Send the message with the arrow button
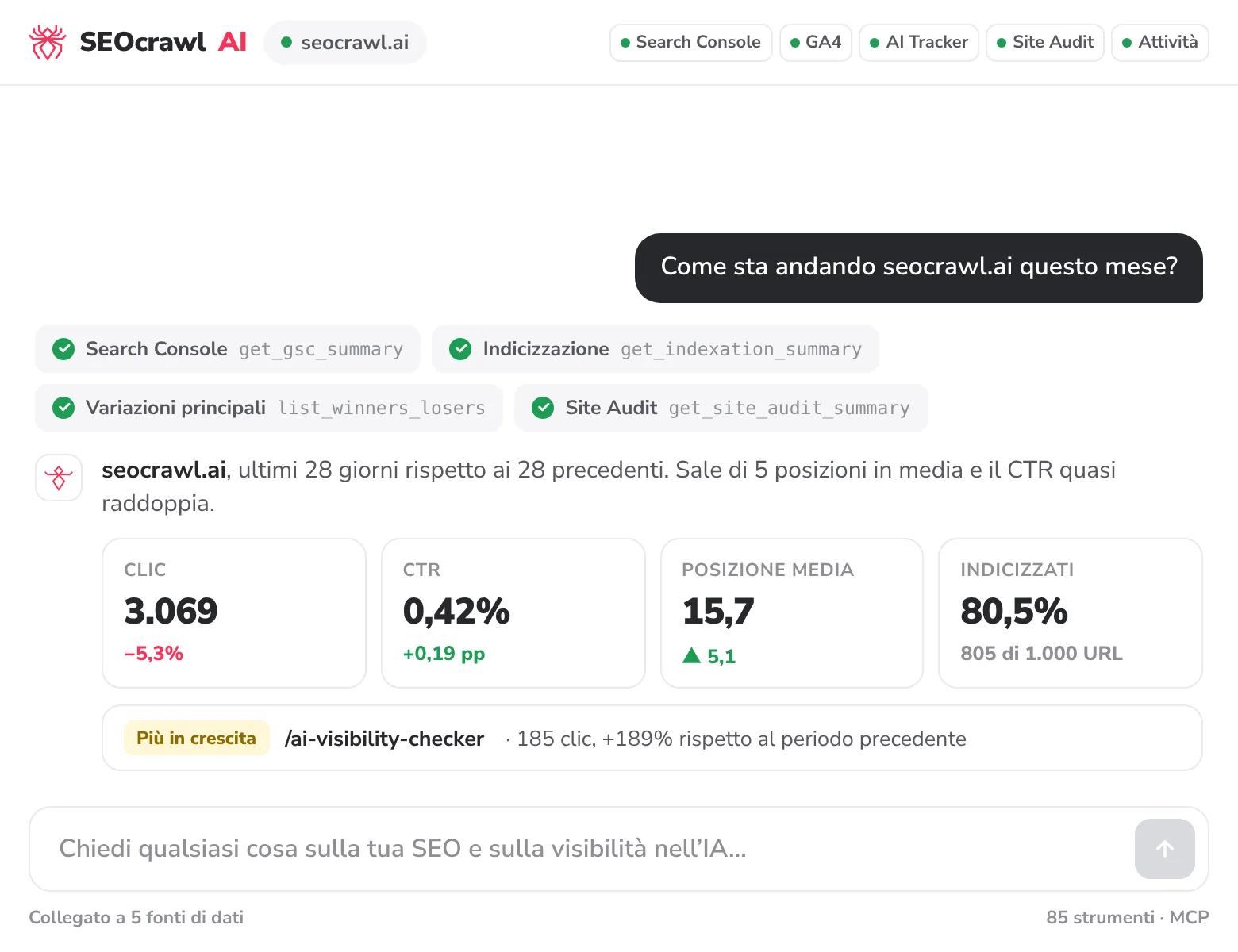 (x=1164, y=849)
